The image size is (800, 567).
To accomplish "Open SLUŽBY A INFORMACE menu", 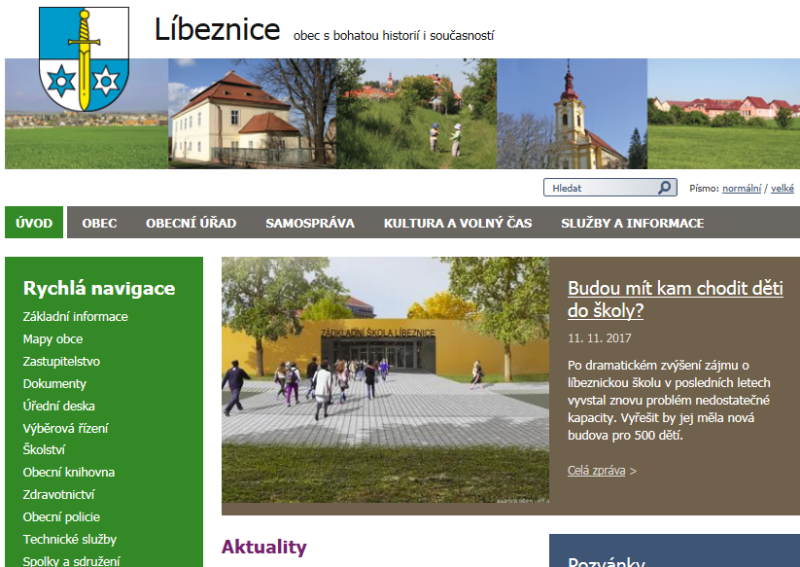I will coord(632,223).
